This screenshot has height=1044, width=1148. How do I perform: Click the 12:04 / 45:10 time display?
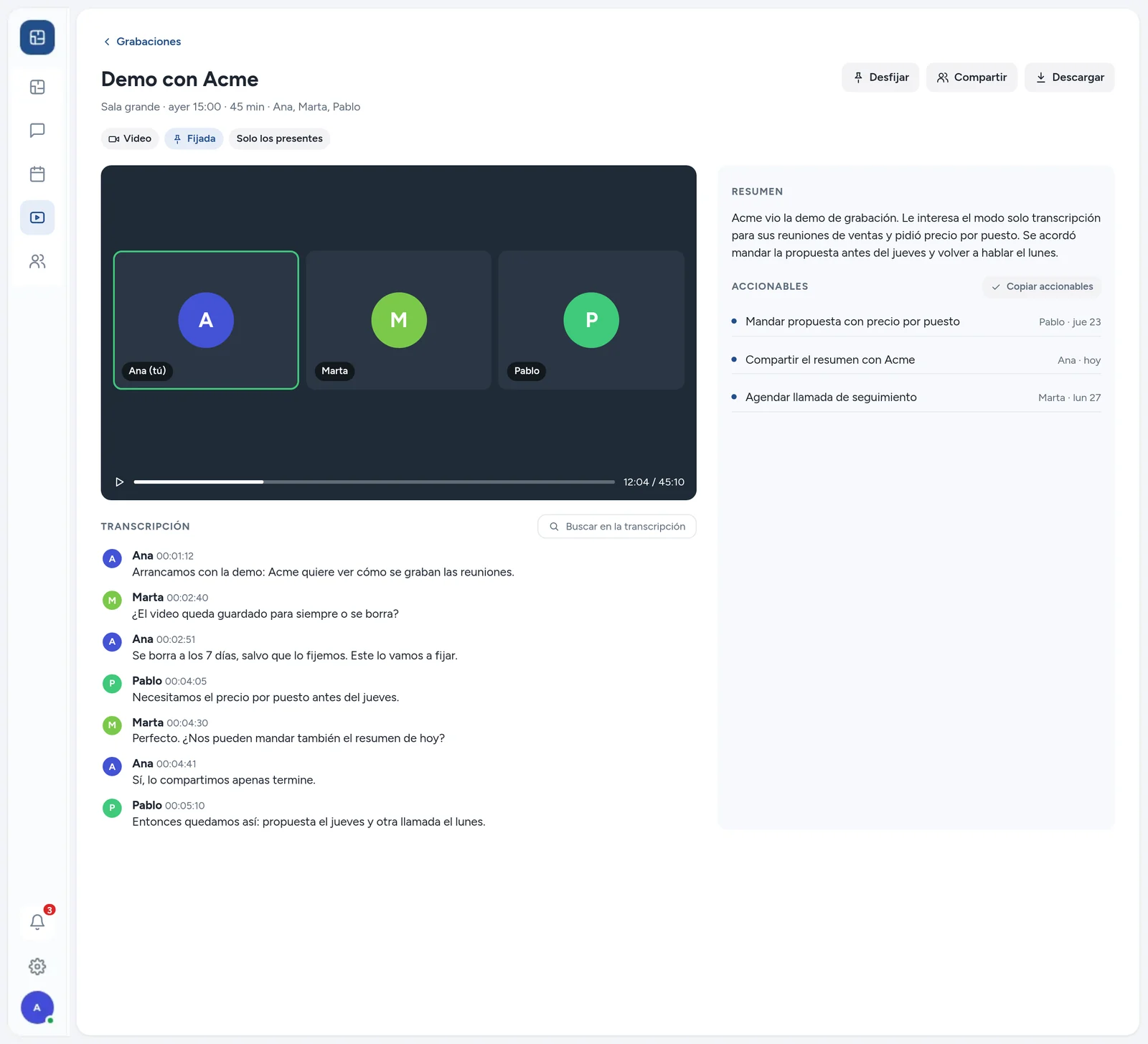654,482
